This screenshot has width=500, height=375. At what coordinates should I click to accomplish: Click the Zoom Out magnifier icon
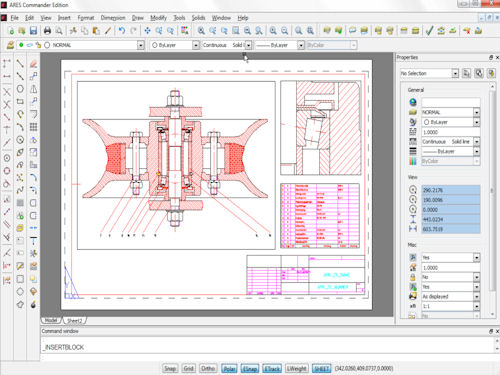[x=284, y=31]
